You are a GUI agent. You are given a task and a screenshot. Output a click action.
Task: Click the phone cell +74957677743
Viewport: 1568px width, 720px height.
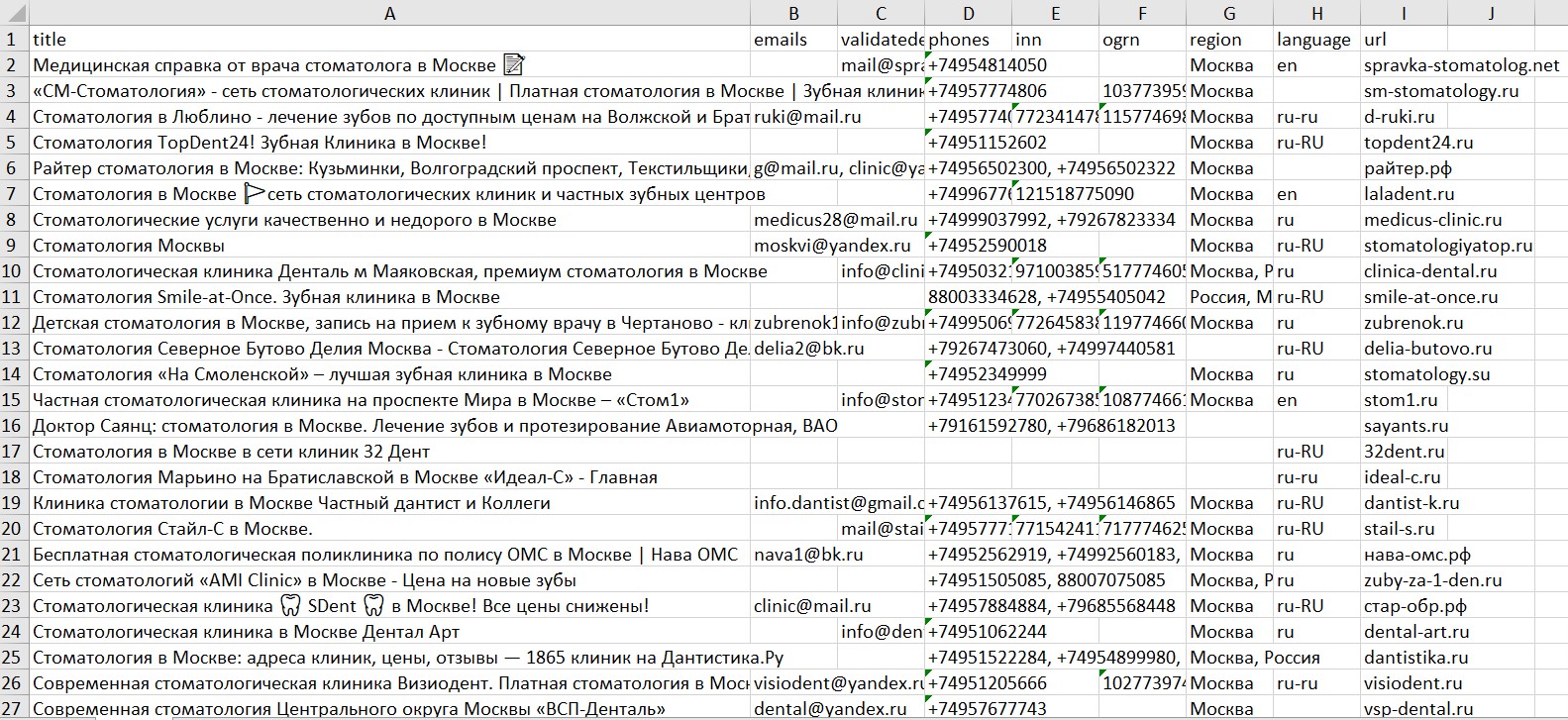click(x=987, y=709)
